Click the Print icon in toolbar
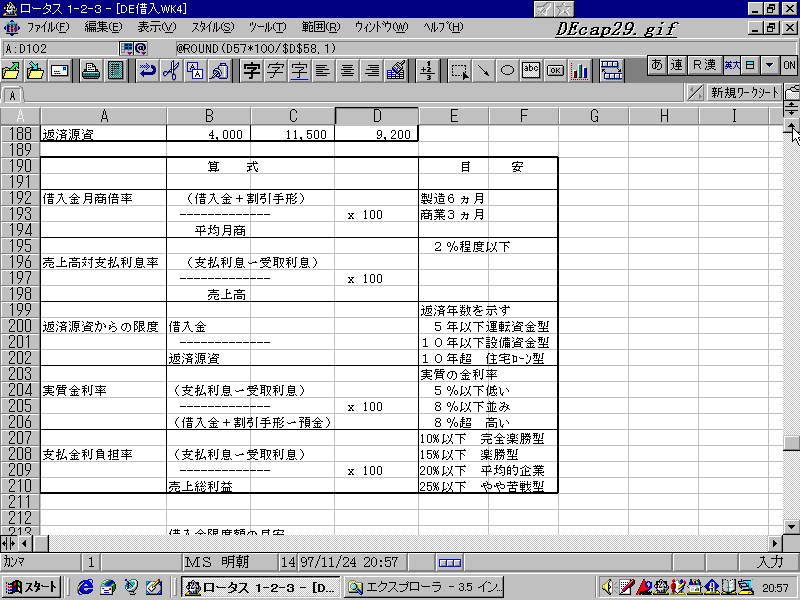 pyautogui.click(x=90, y=70)
